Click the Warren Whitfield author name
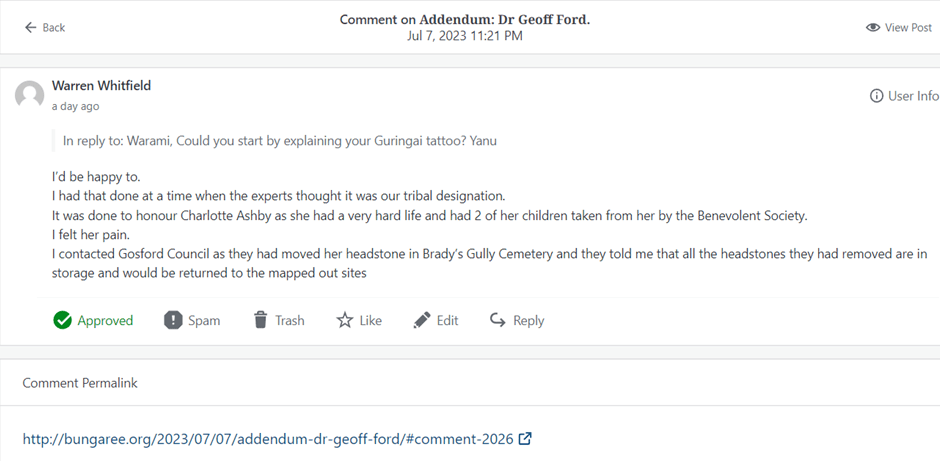940x461 pixels. 101,86
